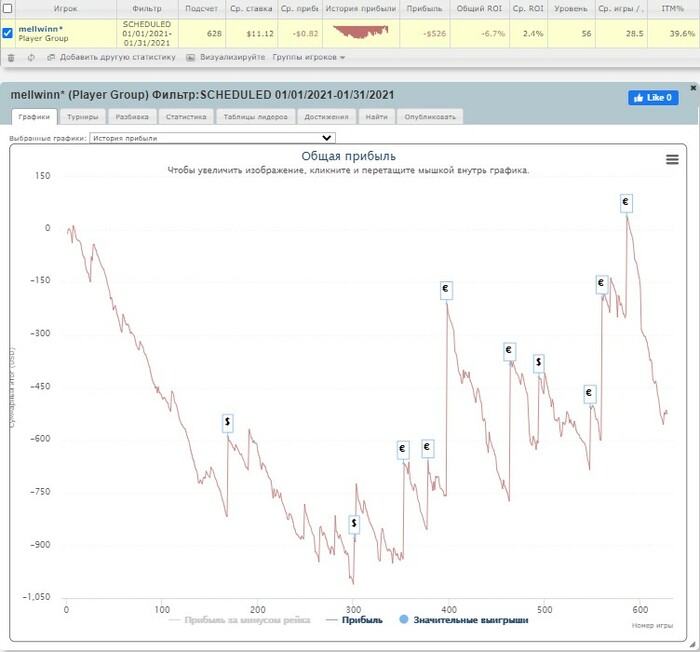Toggle the select-all checkbox in table header

point(8,8)
